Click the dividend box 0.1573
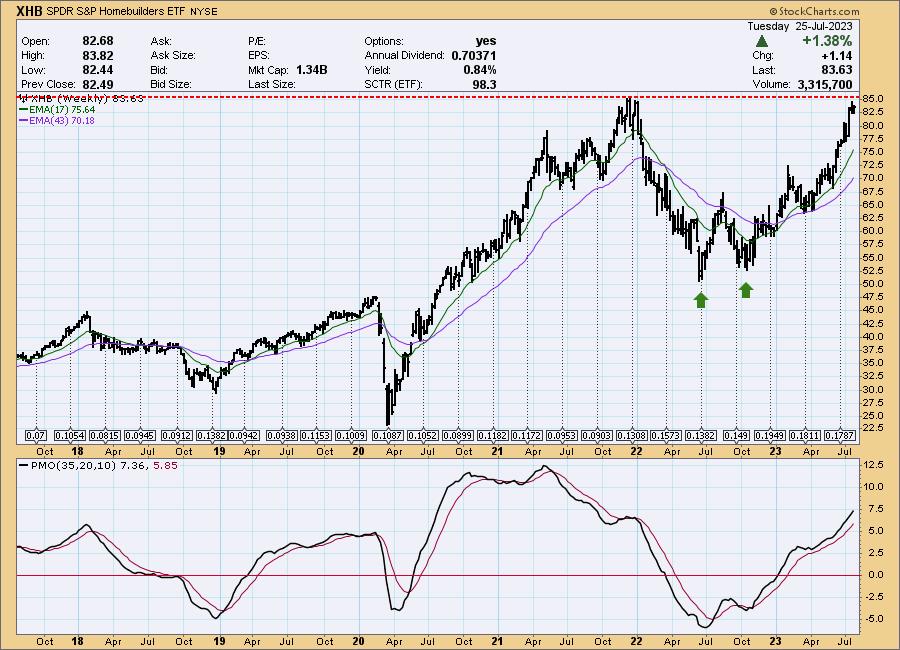 [668, 436]
